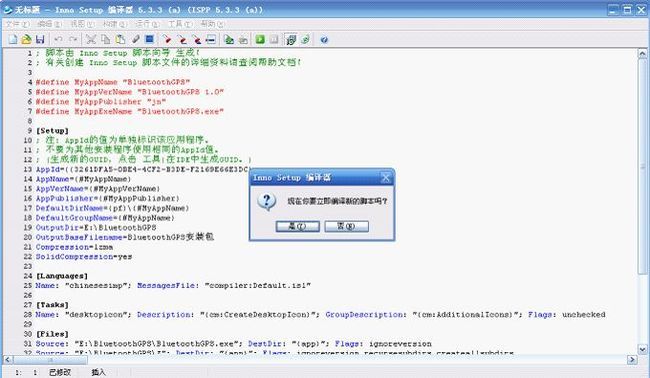Click the line '#define MyAppVerName' on line 5
Image resolution: width=650 pixels, height=378 pixels.
[129, 92]
